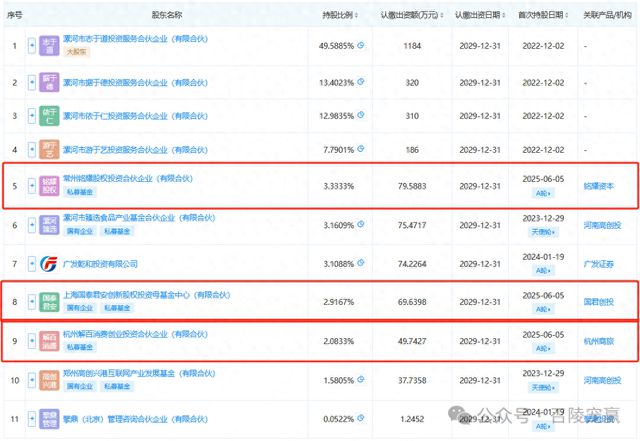Open the A轮 tag in row 8 国泰君安
Viewport: 640px width, 441px height.
(x=543, y=309)
